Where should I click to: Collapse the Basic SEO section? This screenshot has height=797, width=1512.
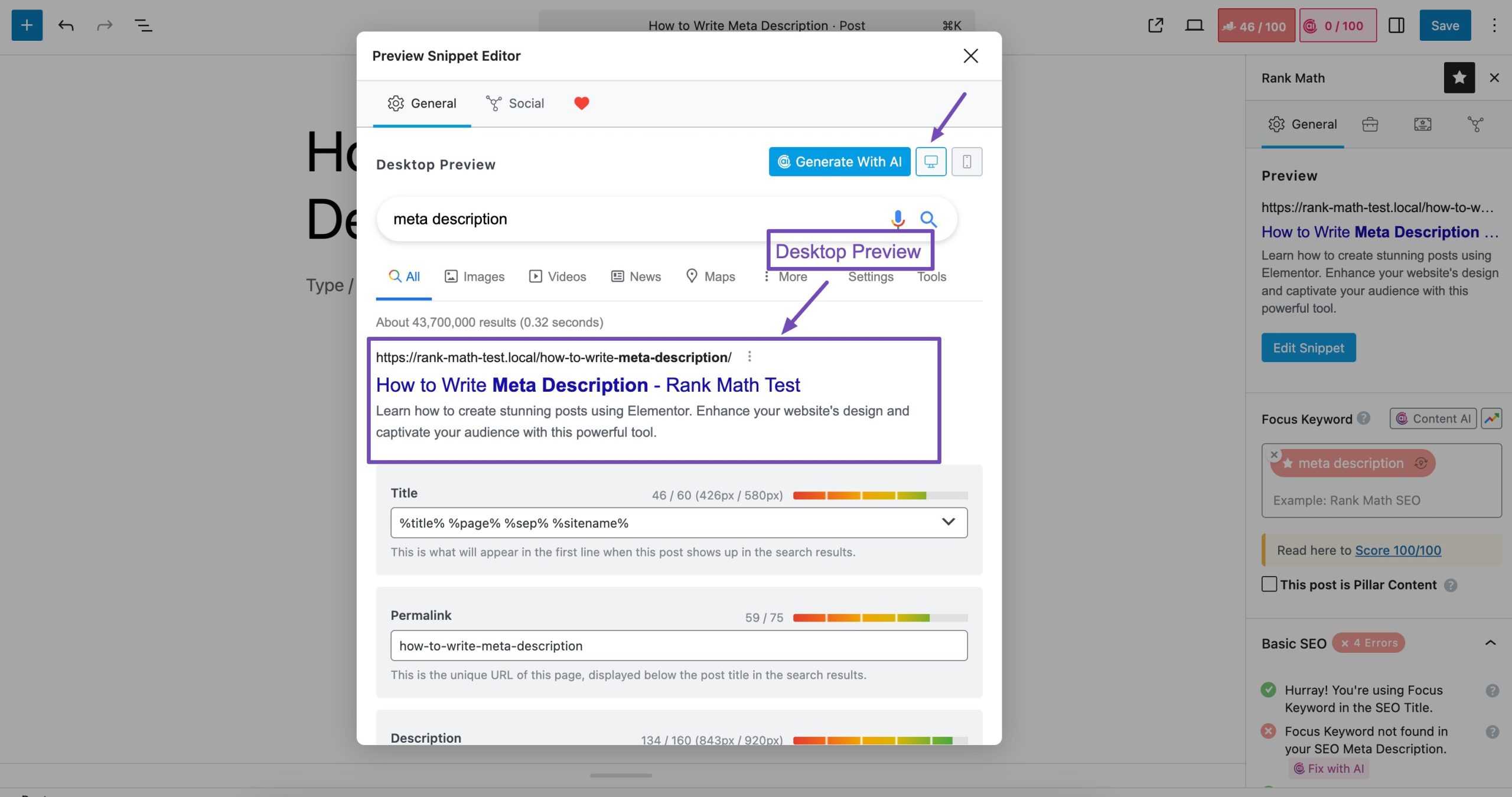point(1490,643)
